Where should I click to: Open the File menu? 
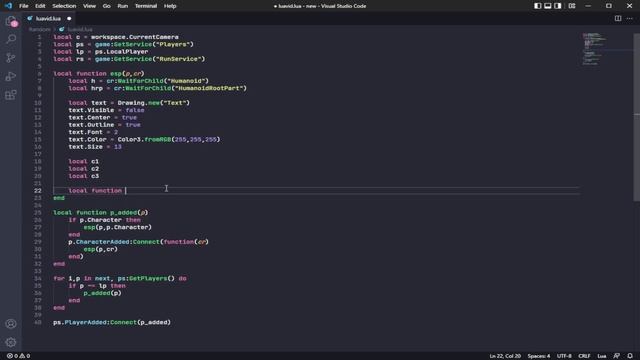tap(24, 6)
